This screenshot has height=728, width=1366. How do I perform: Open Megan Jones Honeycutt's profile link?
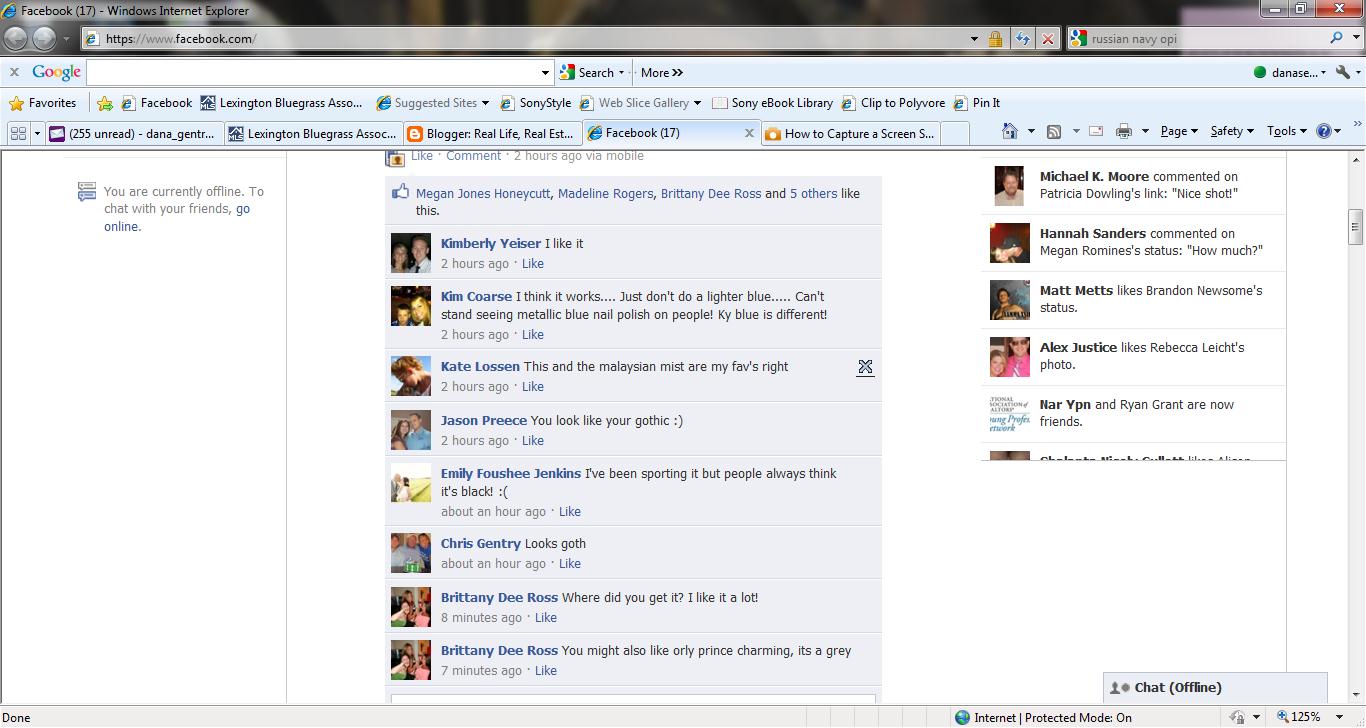coord(483,194)
